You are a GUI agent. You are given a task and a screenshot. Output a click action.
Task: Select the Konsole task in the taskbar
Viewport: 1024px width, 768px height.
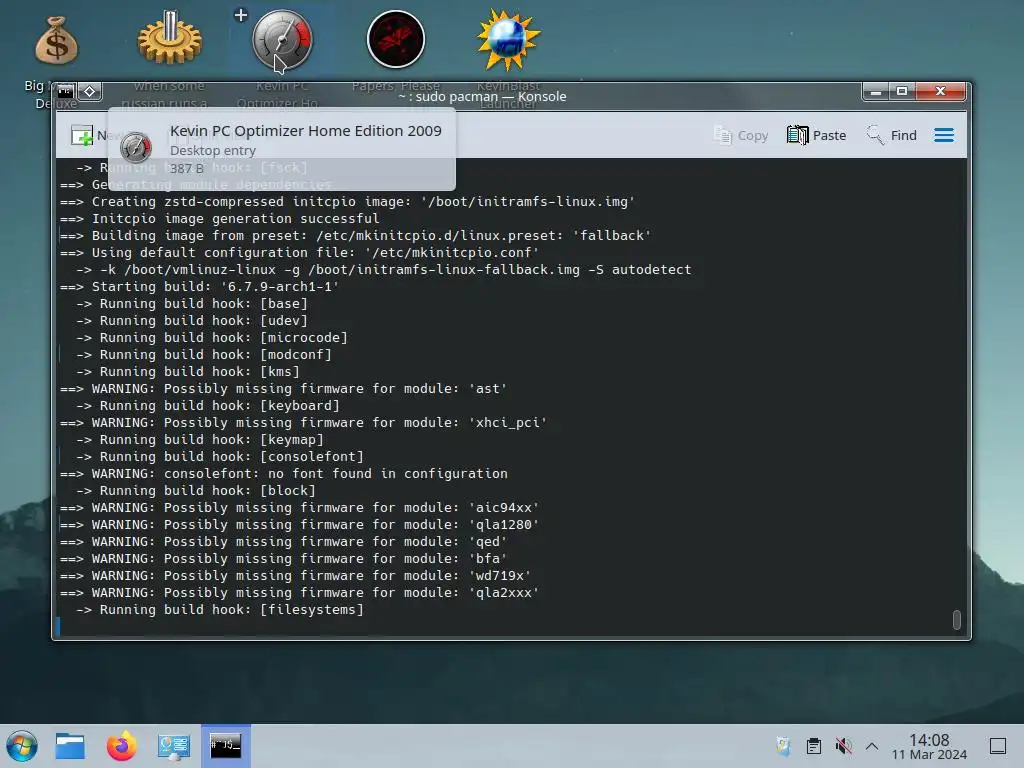pyautogui.click(x=226, y=746)
